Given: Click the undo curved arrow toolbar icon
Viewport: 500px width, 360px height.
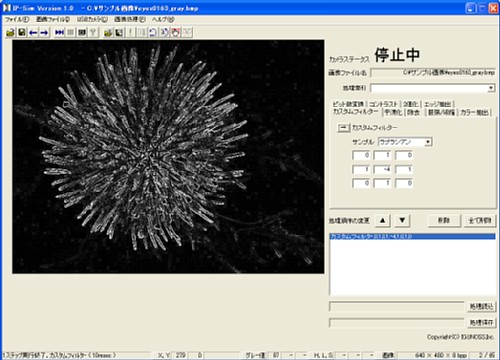Looking at the screenshot, I should [153, 32].
